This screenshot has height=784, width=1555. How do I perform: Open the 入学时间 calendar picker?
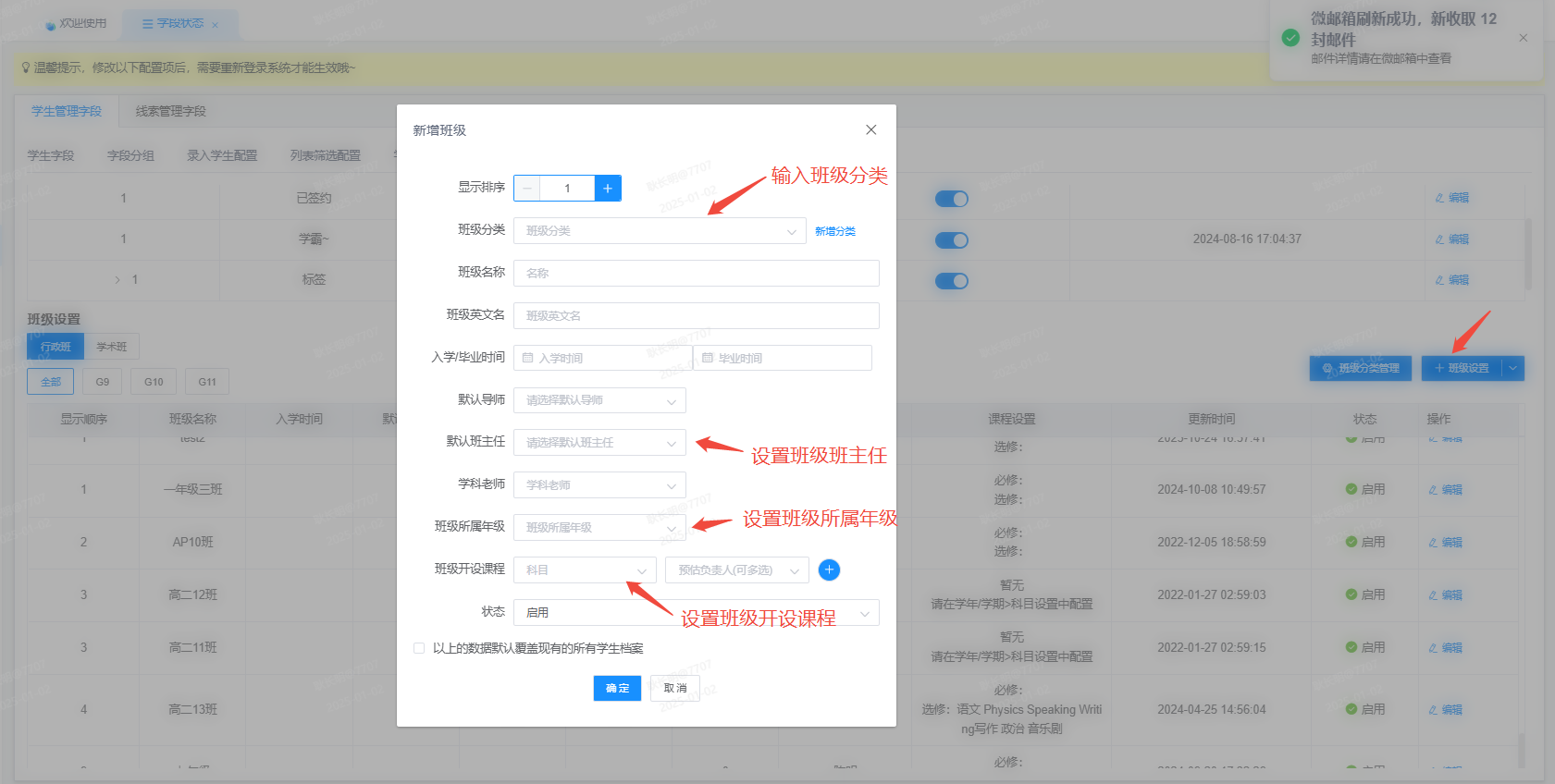coord(603,358)
